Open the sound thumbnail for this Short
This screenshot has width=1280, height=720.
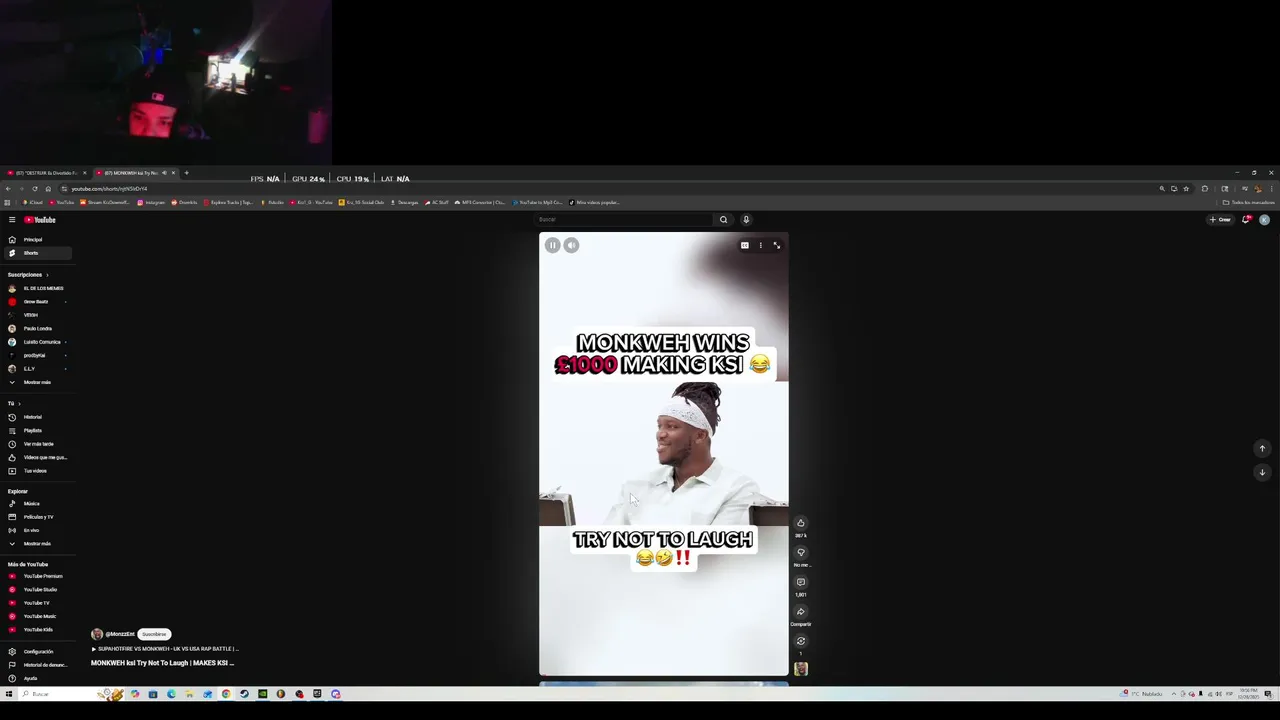click(800, 669)
